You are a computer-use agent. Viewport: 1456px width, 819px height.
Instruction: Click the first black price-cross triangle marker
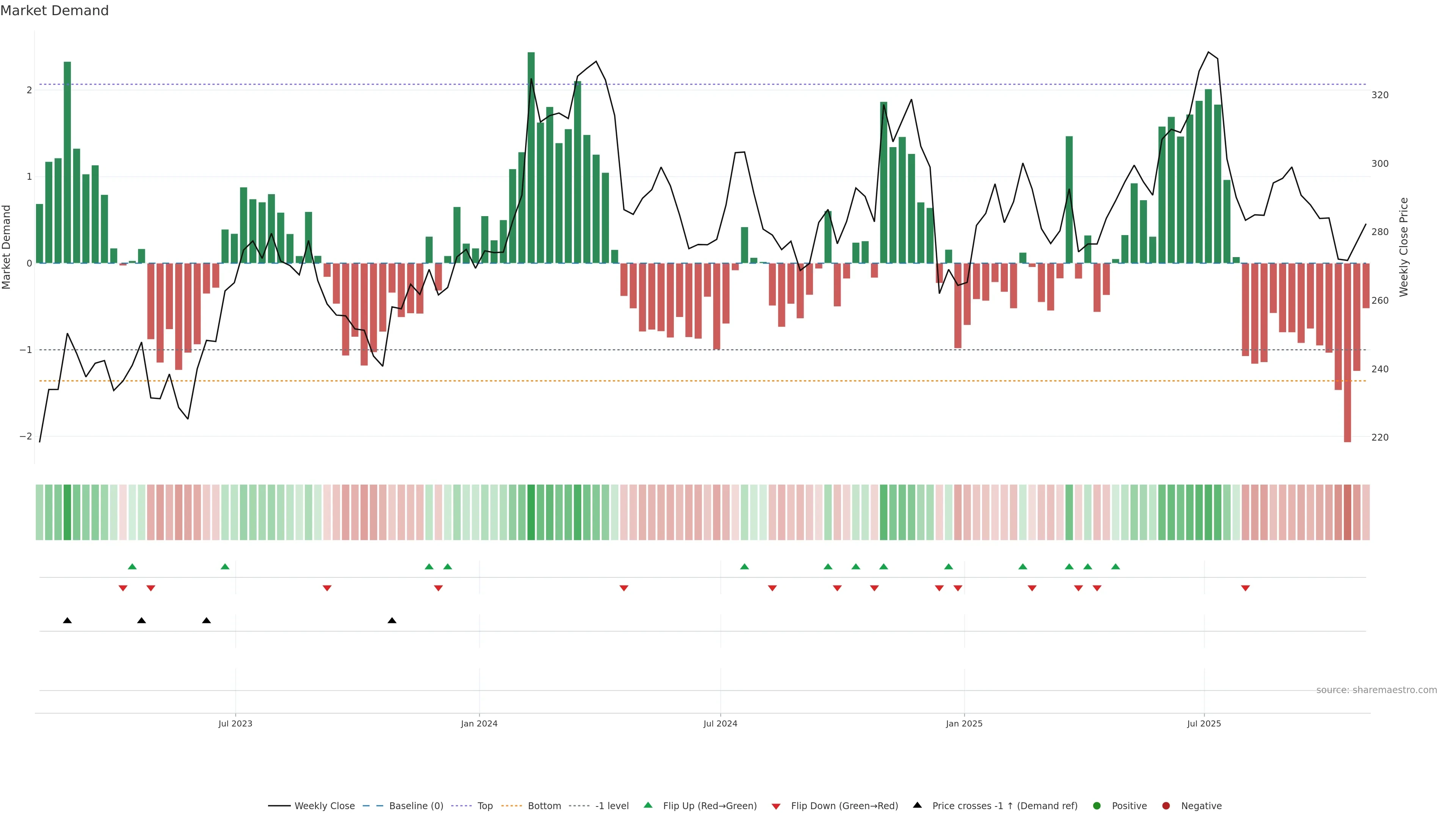coord(67,621)
